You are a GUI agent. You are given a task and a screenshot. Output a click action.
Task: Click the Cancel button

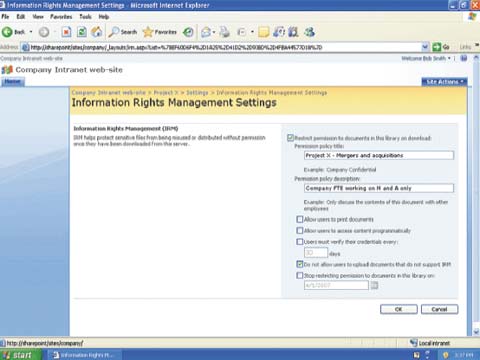coord(439,309)
